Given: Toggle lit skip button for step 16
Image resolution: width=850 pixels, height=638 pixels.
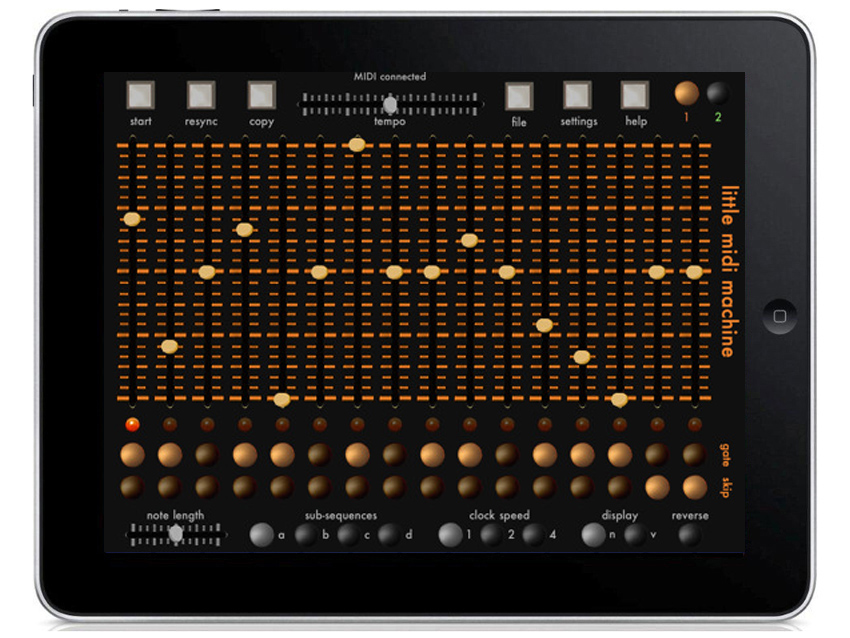Looking at the screenshot, I should pos(694,487).
